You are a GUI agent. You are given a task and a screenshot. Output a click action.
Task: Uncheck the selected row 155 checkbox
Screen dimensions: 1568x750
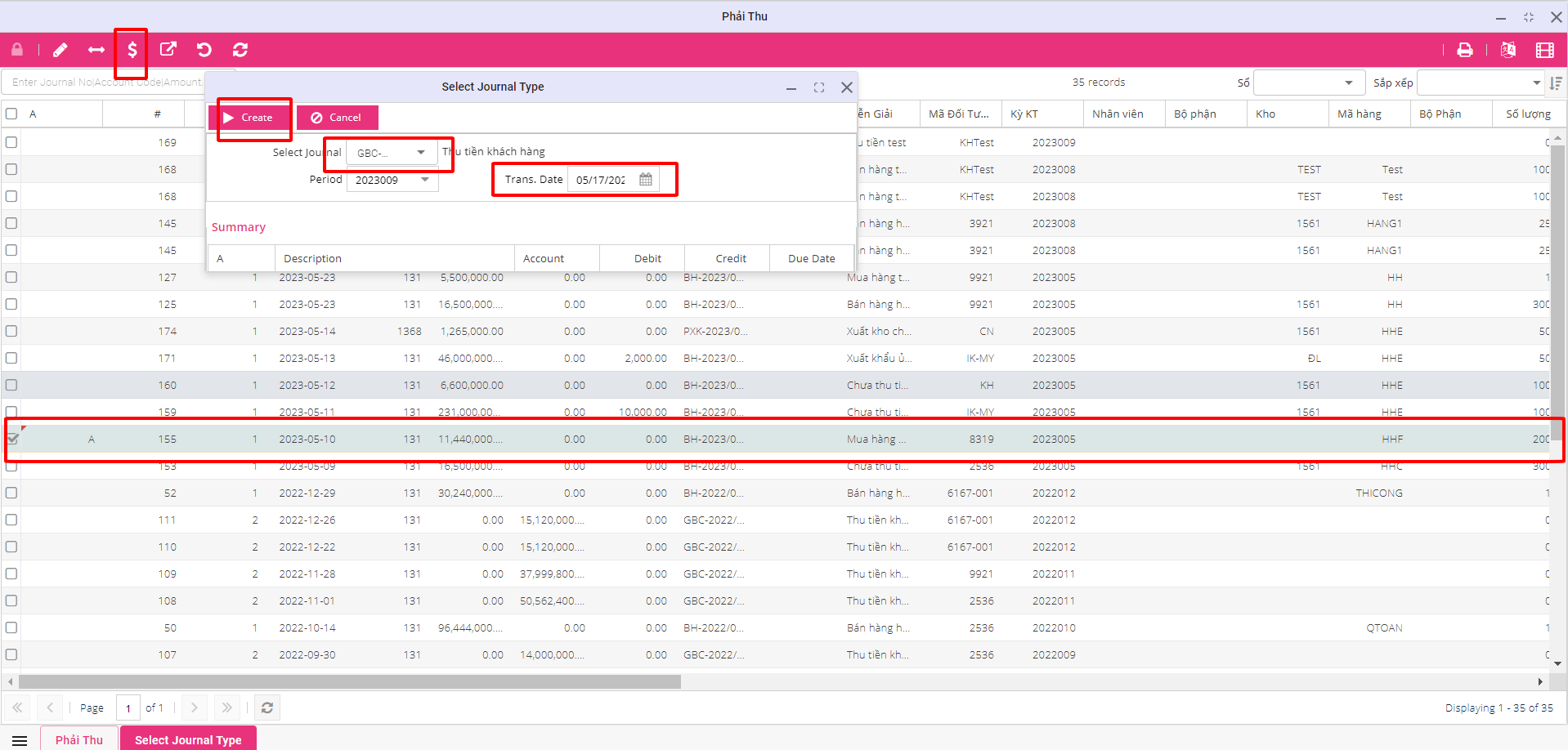click(x=12, y=439)
